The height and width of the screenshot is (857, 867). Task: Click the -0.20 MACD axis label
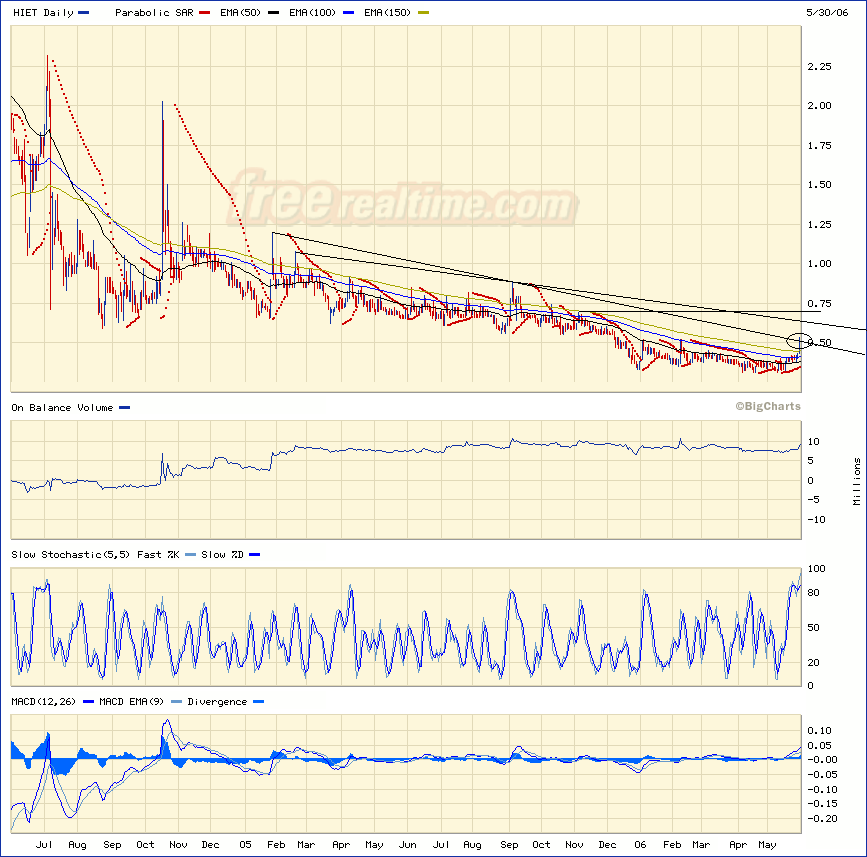[822, 819]
